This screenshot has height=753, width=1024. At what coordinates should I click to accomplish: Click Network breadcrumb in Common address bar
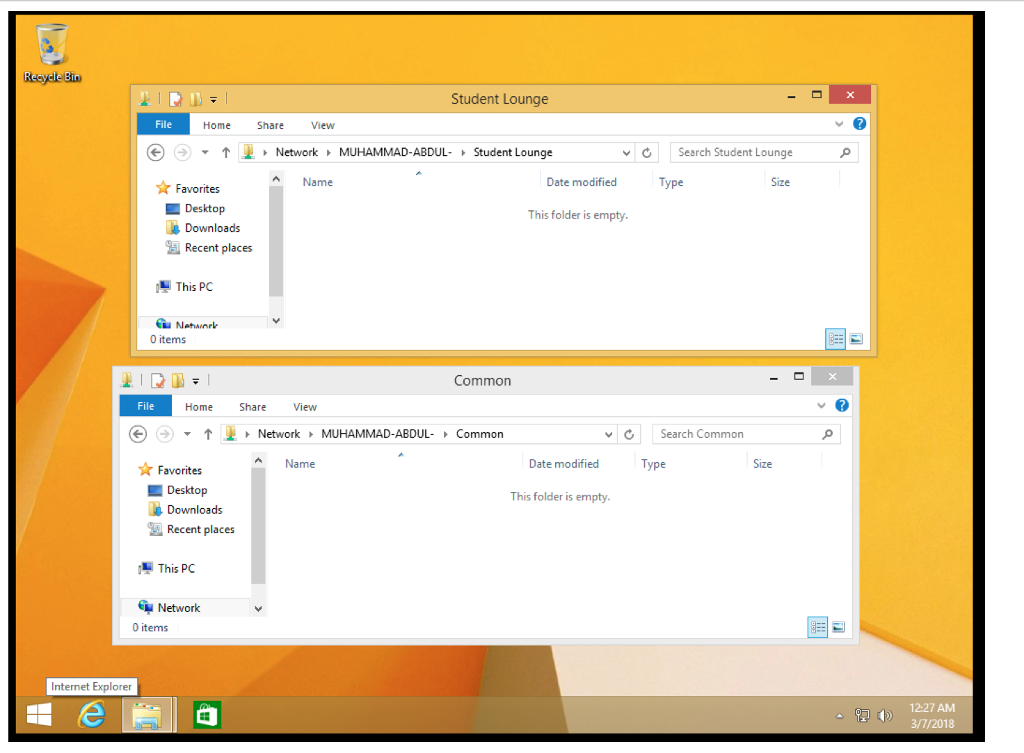pos(279,434)
